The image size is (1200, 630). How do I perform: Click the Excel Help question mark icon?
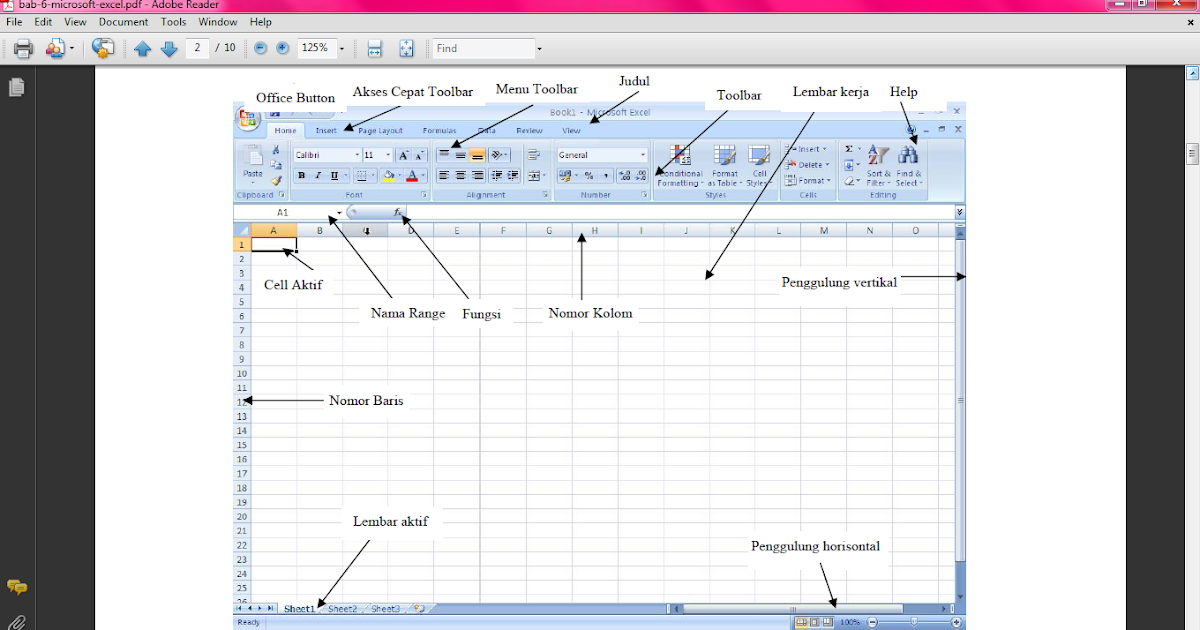point(911,130)
